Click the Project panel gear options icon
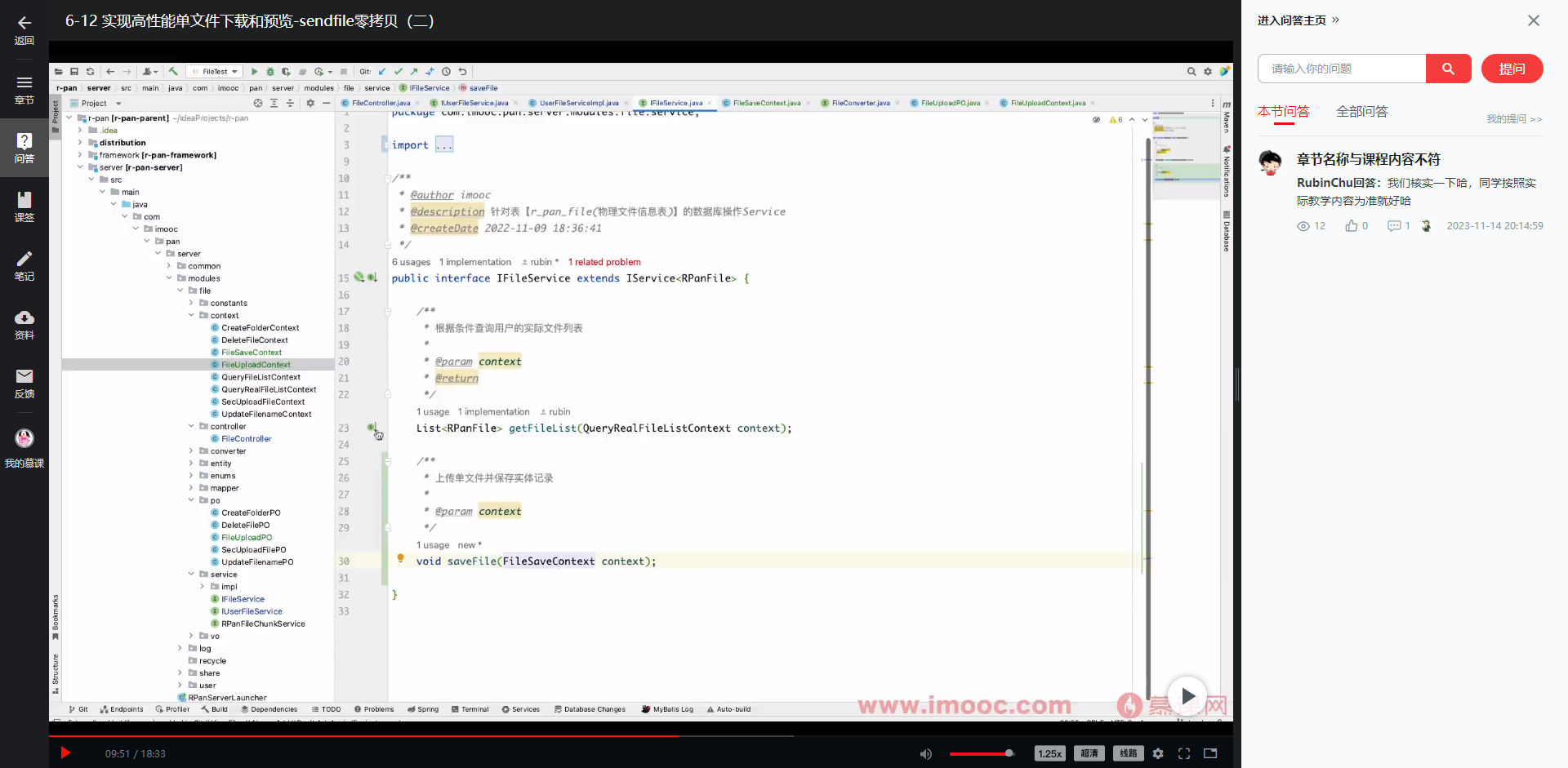 point(310,104)
